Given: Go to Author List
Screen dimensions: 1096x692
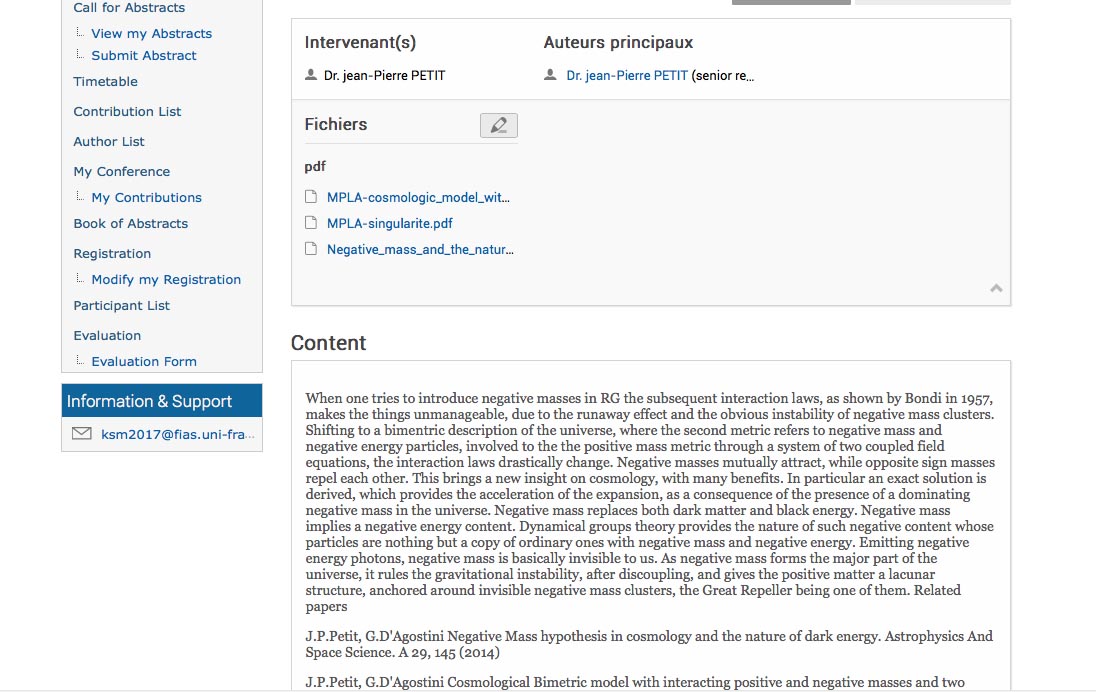Looking at the screenshot, I should (x=109, y=141).
